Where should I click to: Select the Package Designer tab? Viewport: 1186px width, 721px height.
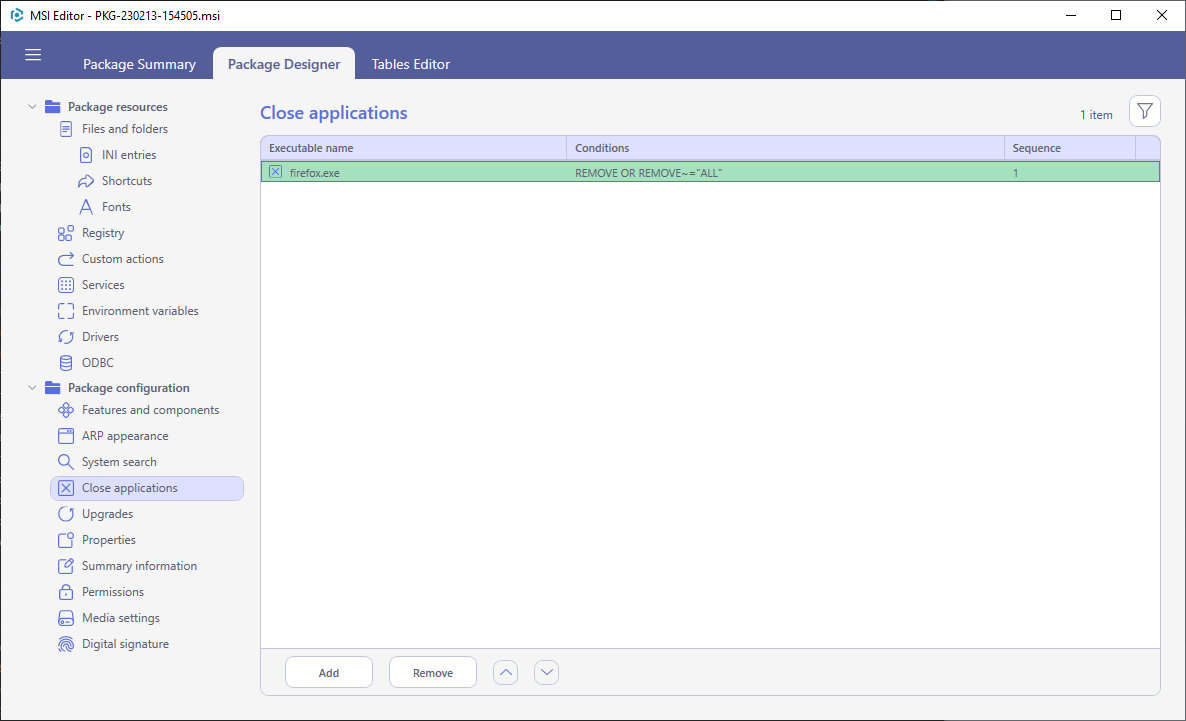click(x=284, y=64)
